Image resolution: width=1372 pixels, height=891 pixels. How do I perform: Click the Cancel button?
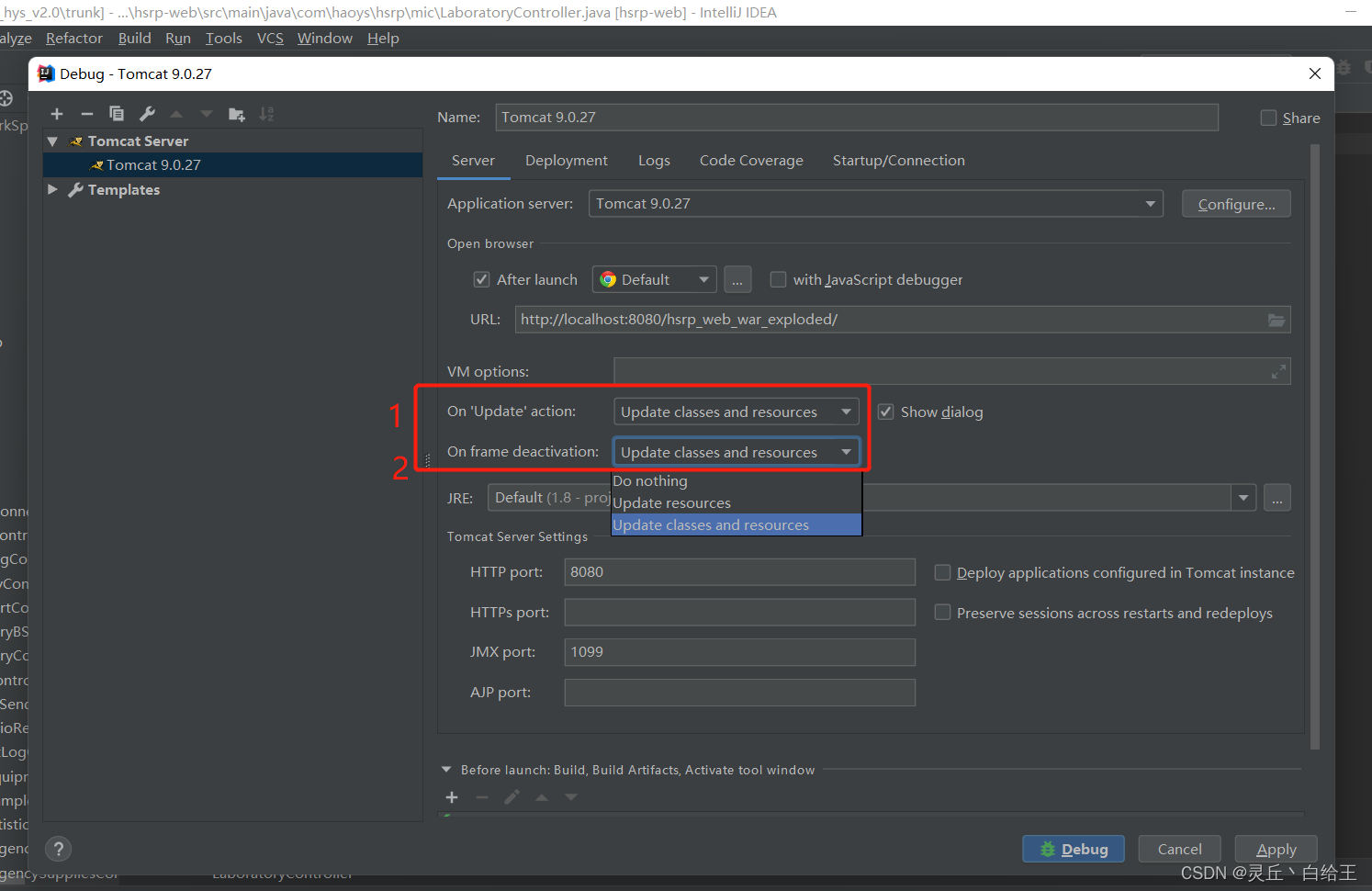(1179, 849)
